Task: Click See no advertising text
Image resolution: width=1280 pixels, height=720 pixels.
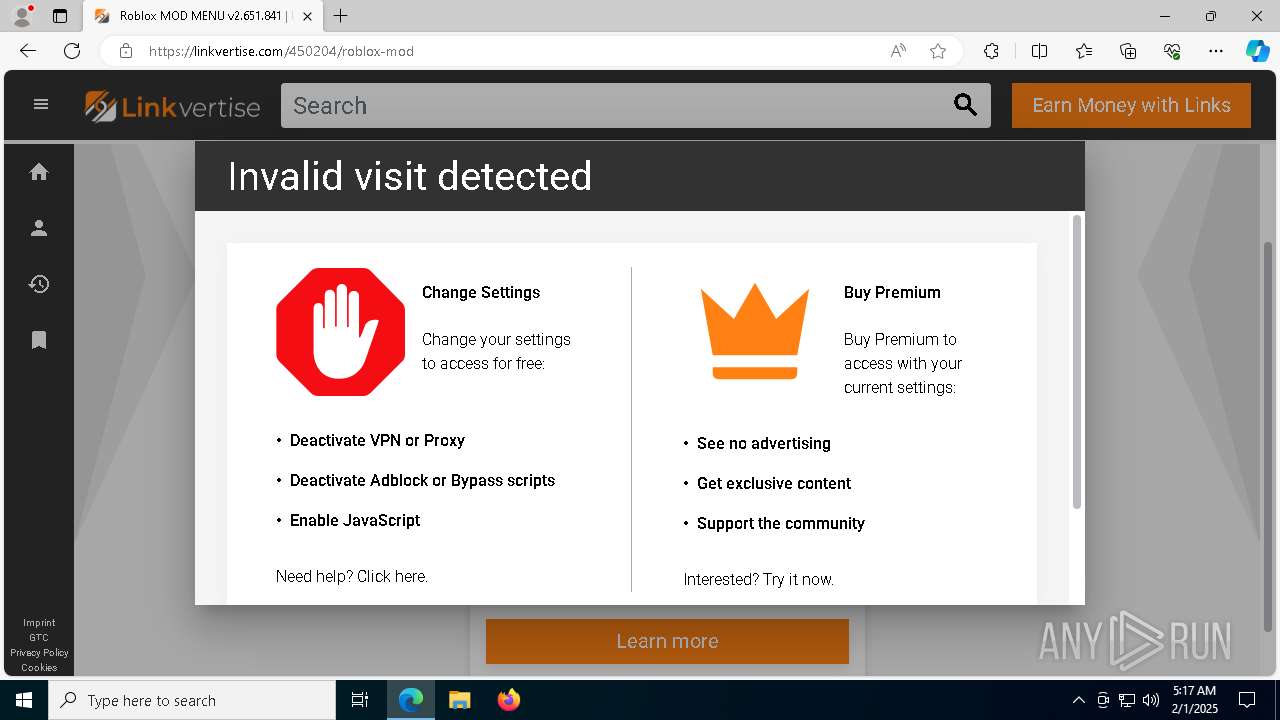Action: (764, 443)
